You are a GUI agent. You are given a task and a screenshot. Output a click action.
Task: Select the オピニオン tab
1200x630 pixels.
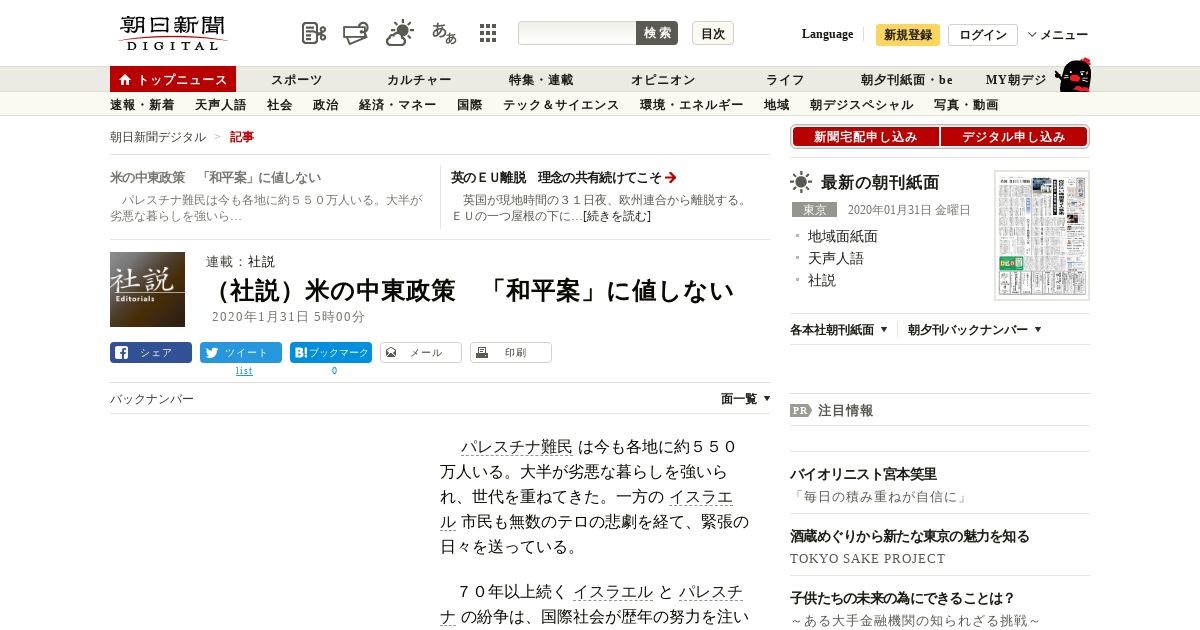coord(663,80)
